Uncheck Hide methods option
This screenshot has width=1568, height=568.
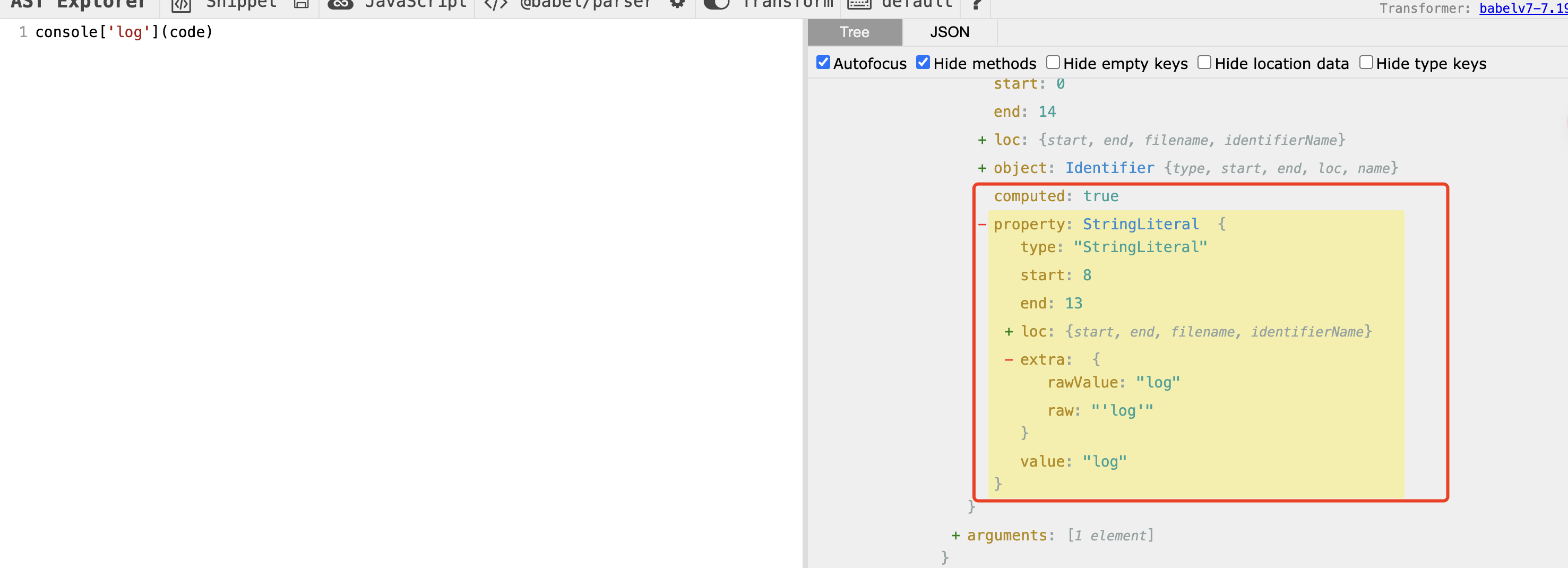pos(923,62)
